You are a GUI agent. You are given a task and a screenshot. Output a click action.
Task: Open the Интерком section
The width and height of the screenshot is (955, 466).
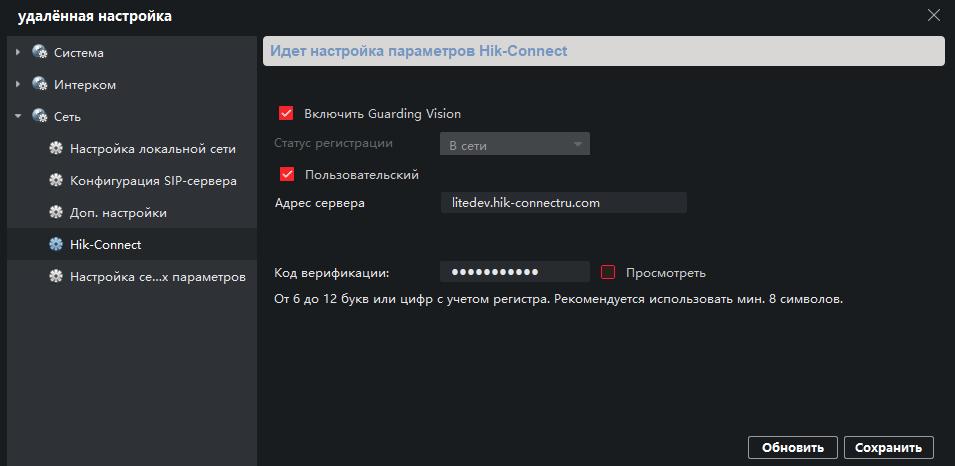pyautogui.click(x=85, y=85)
